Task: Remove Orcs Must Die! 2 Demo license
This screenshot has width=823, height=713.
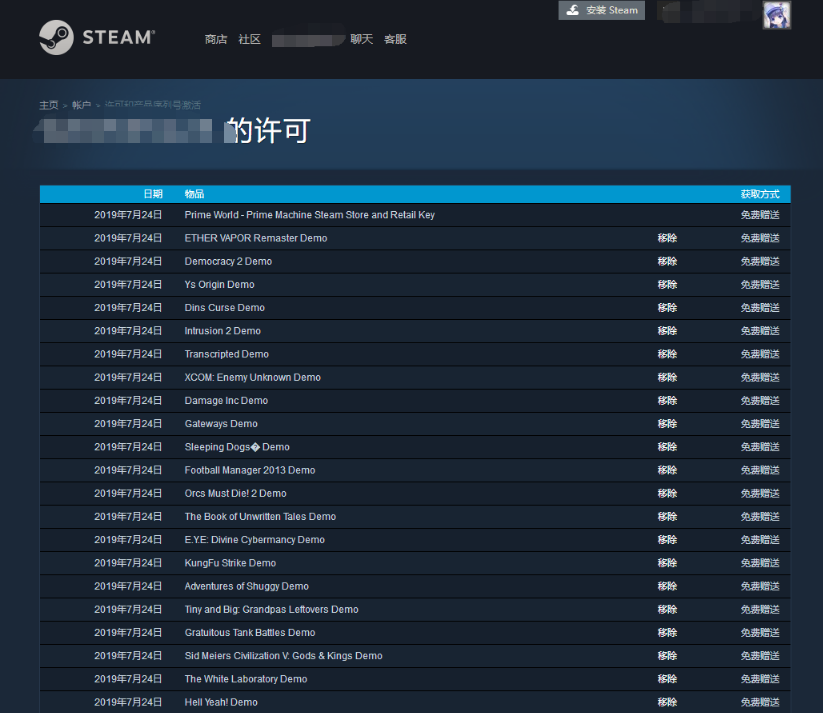Action: pos(667,494)
